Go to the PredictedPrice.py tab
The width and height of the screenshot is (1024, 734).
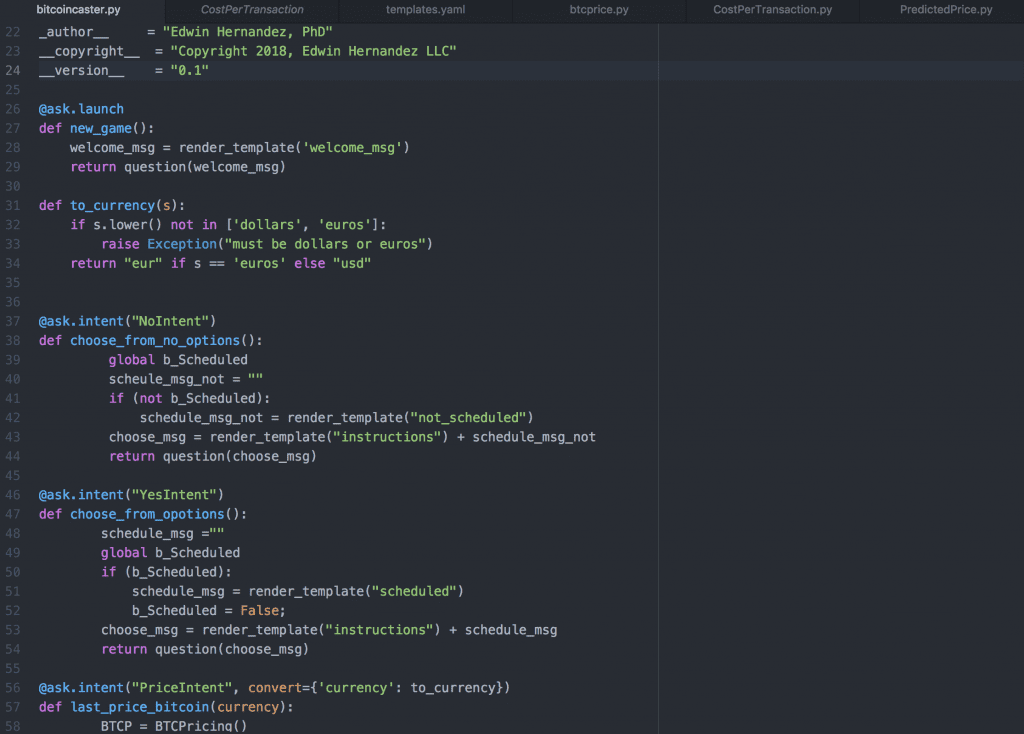[945, 10]
